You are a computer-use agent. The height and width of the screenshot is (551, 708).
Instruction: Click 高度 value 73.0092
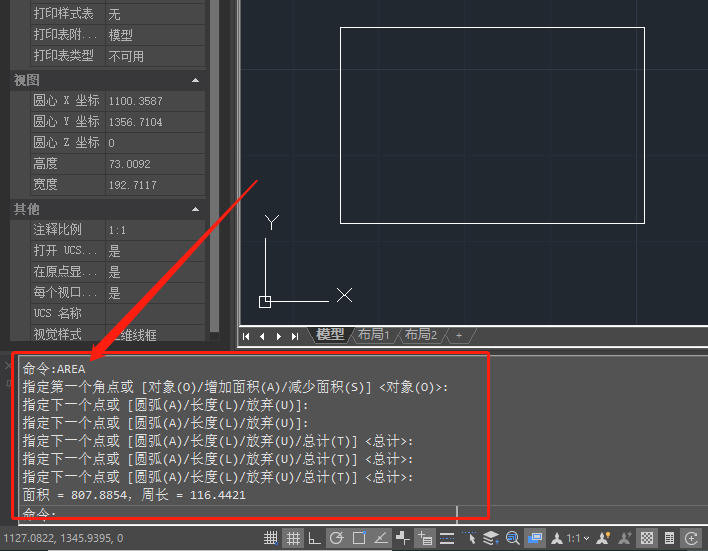[155, 164]
